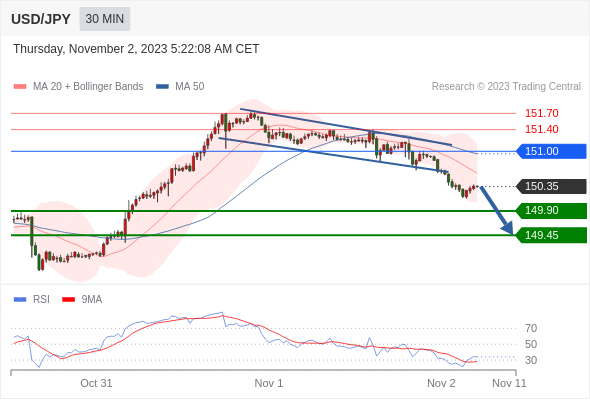Toggle the 9MA legend entry

(82, 300)
